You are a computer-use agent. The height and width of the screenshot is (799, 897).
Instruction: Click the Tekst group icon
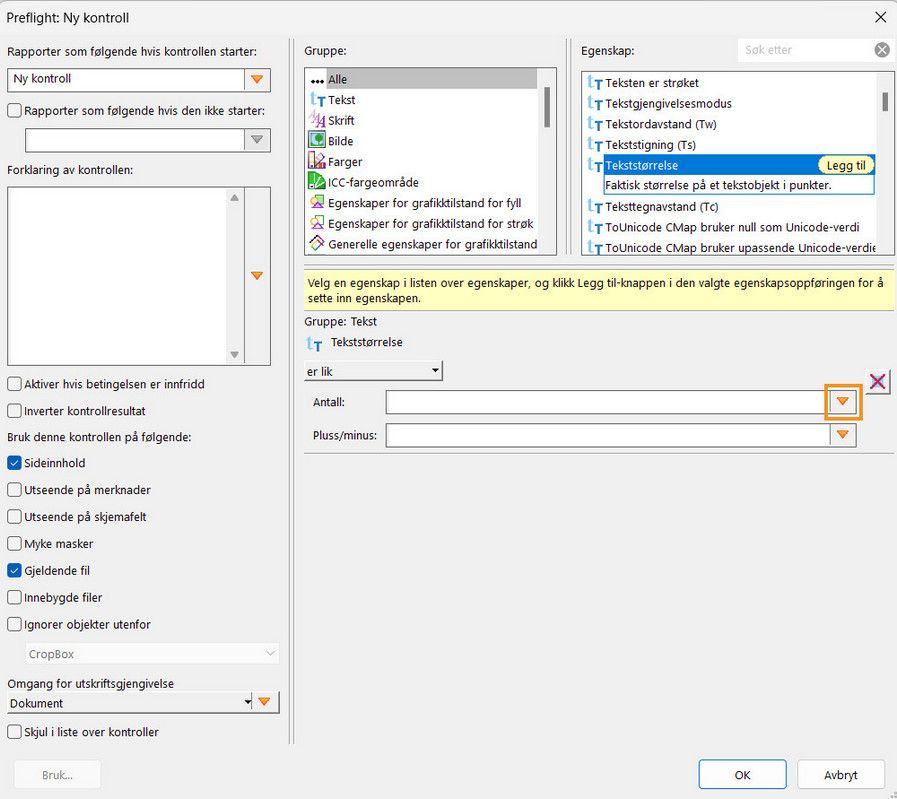point(317,100)
